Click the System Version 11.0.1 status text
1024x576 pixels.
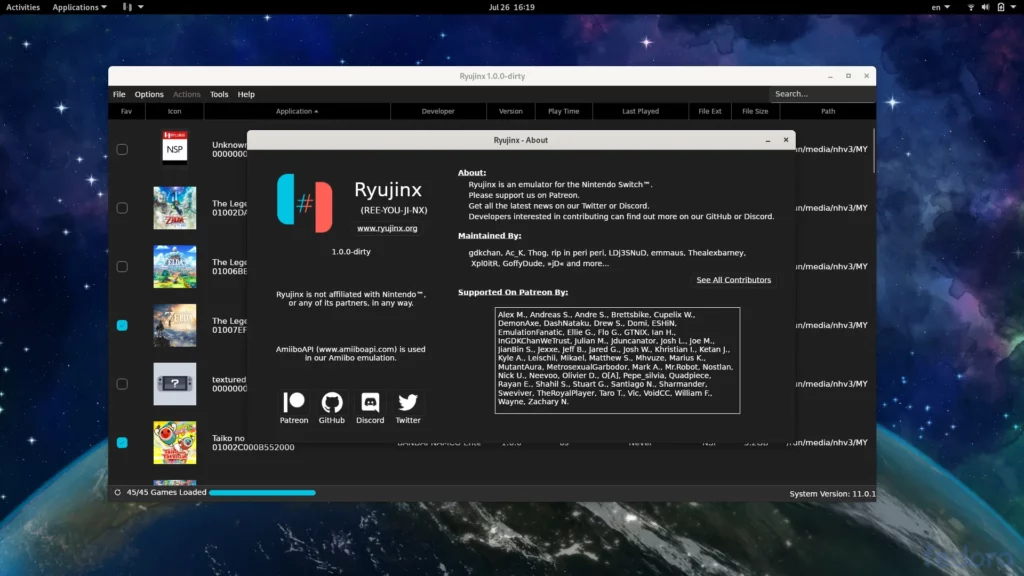(832, 494)
